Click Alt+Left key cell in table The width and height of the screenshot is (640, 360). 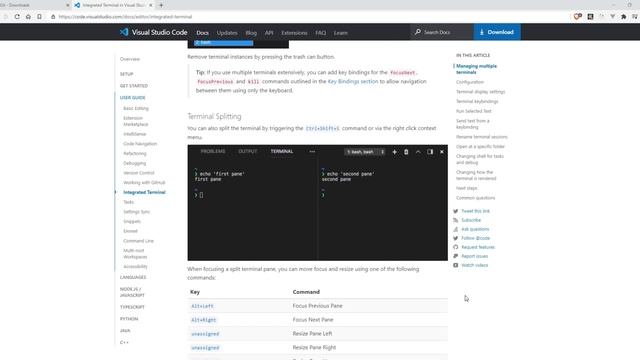202,306
